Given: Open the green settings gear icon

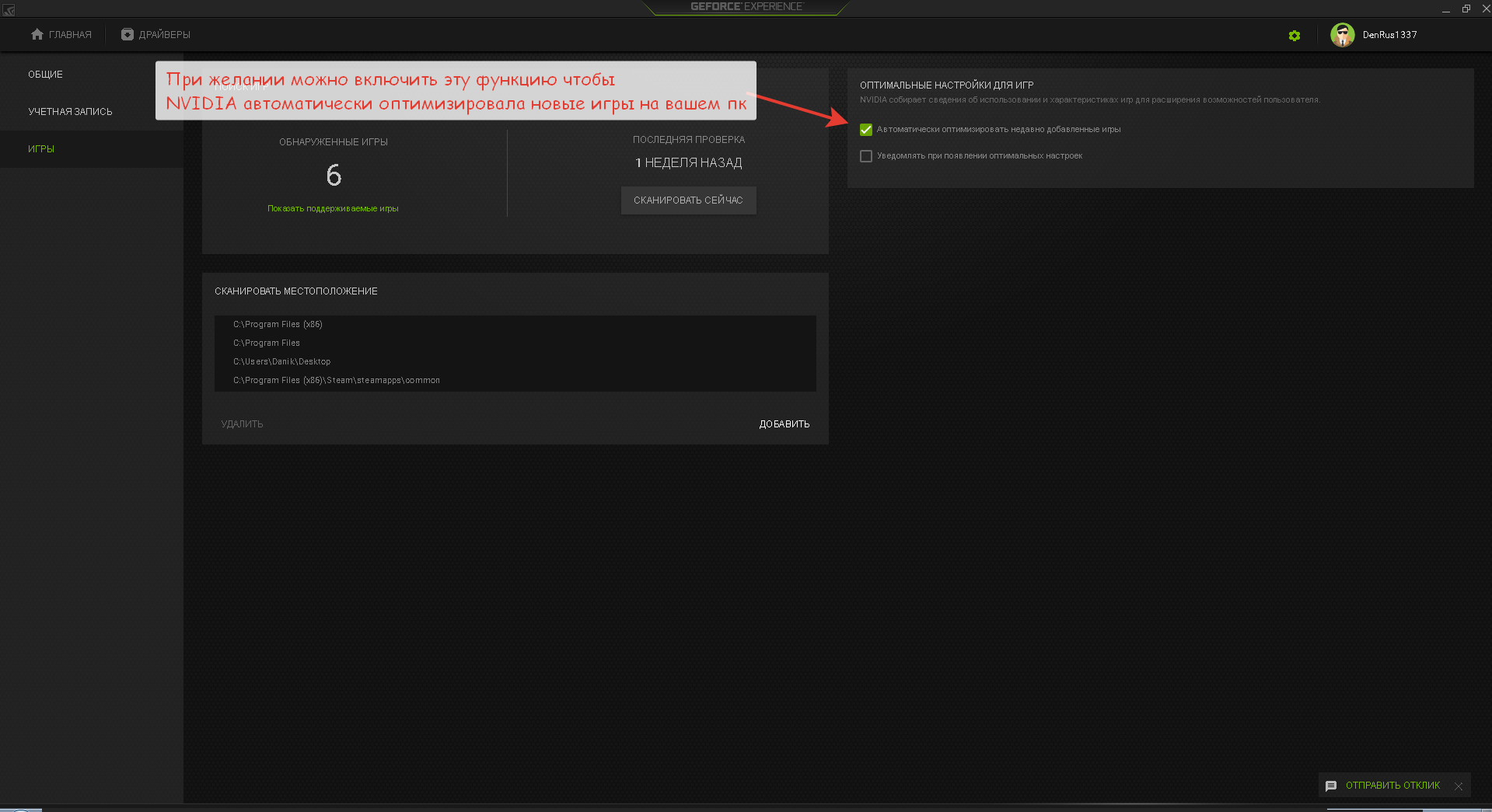Looking at the screenshot, I should tap(1295, 36).
